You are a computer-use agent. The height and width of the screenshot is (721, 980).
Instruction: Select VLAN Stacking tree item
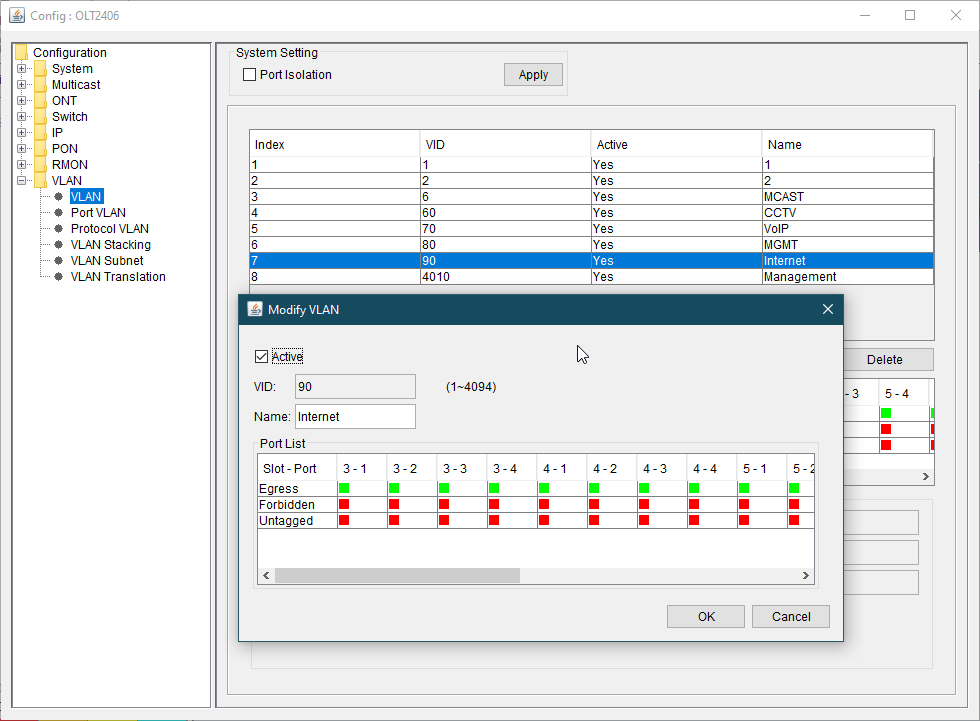(110, 245)
